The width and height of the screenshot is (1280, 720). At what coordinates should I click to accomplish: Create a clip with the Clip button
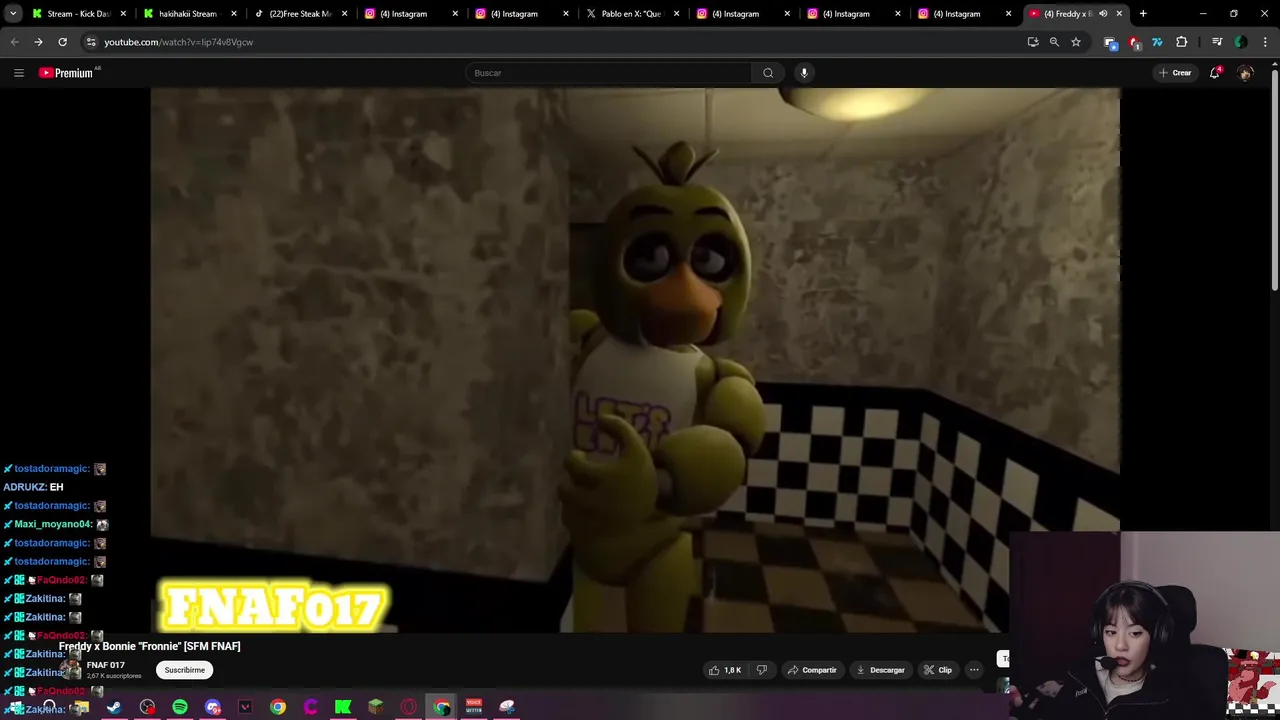(x=938, y=670)
